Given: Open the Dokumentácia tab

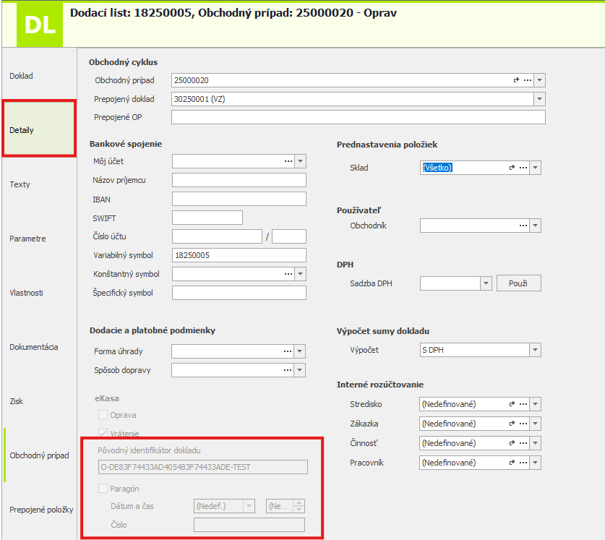Looking at the screenshot, I should tap(34, 347).
